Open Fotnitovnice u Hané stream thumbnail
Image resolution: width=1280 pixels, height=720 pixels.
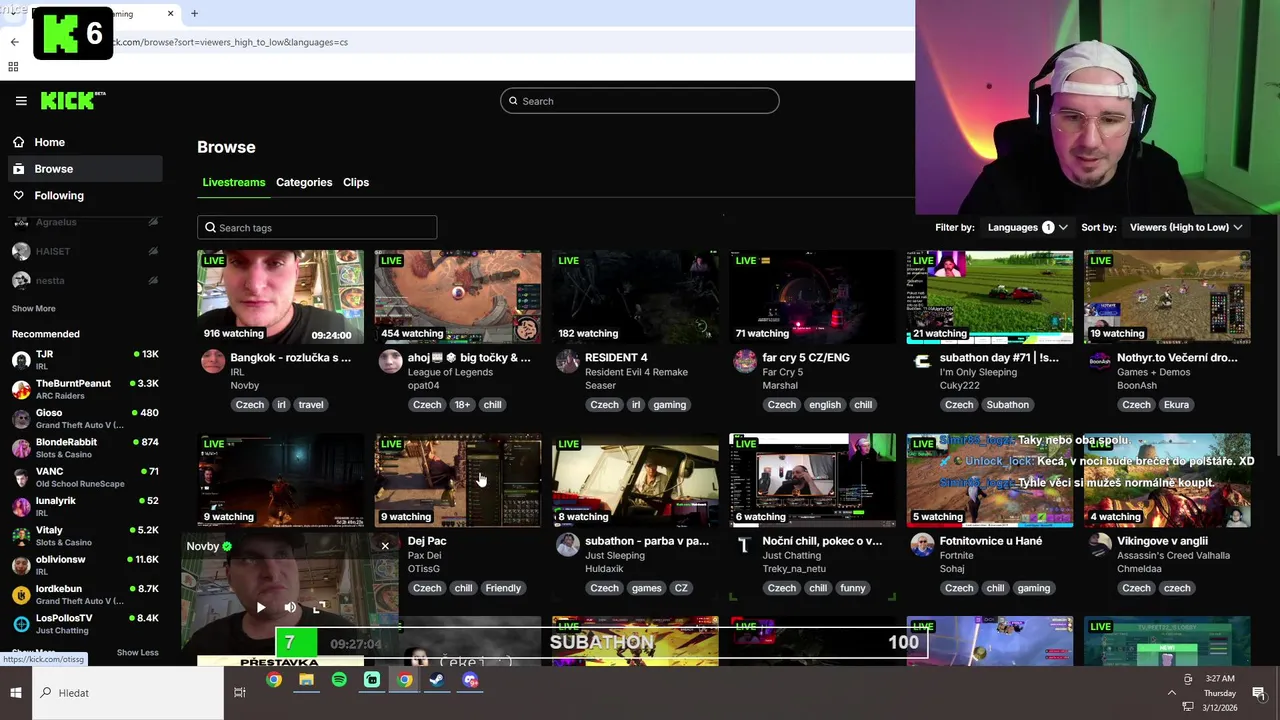click(990, 480)
